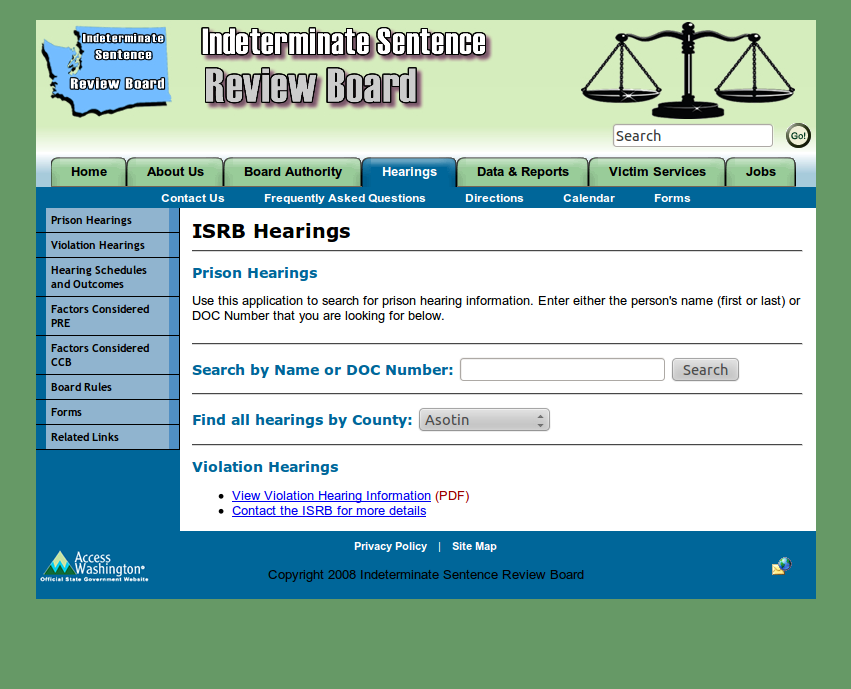Click the Indeterminate Sentence Review Board state logo
This screenshot has width=851, height=689.
tap(106, 69)
